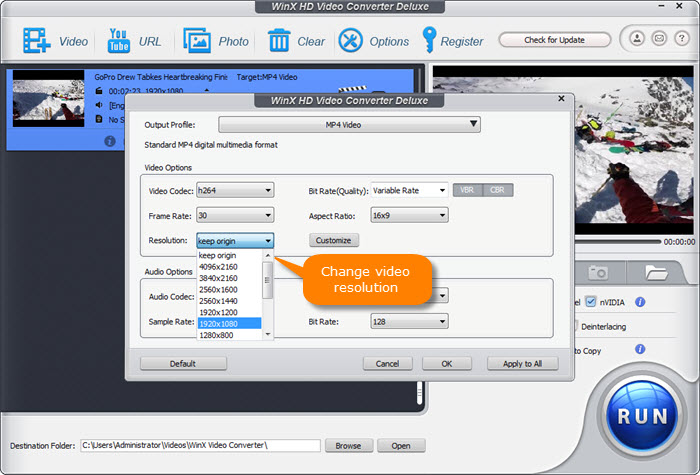Click info icon next to nVIDIA

click(640, 302)
